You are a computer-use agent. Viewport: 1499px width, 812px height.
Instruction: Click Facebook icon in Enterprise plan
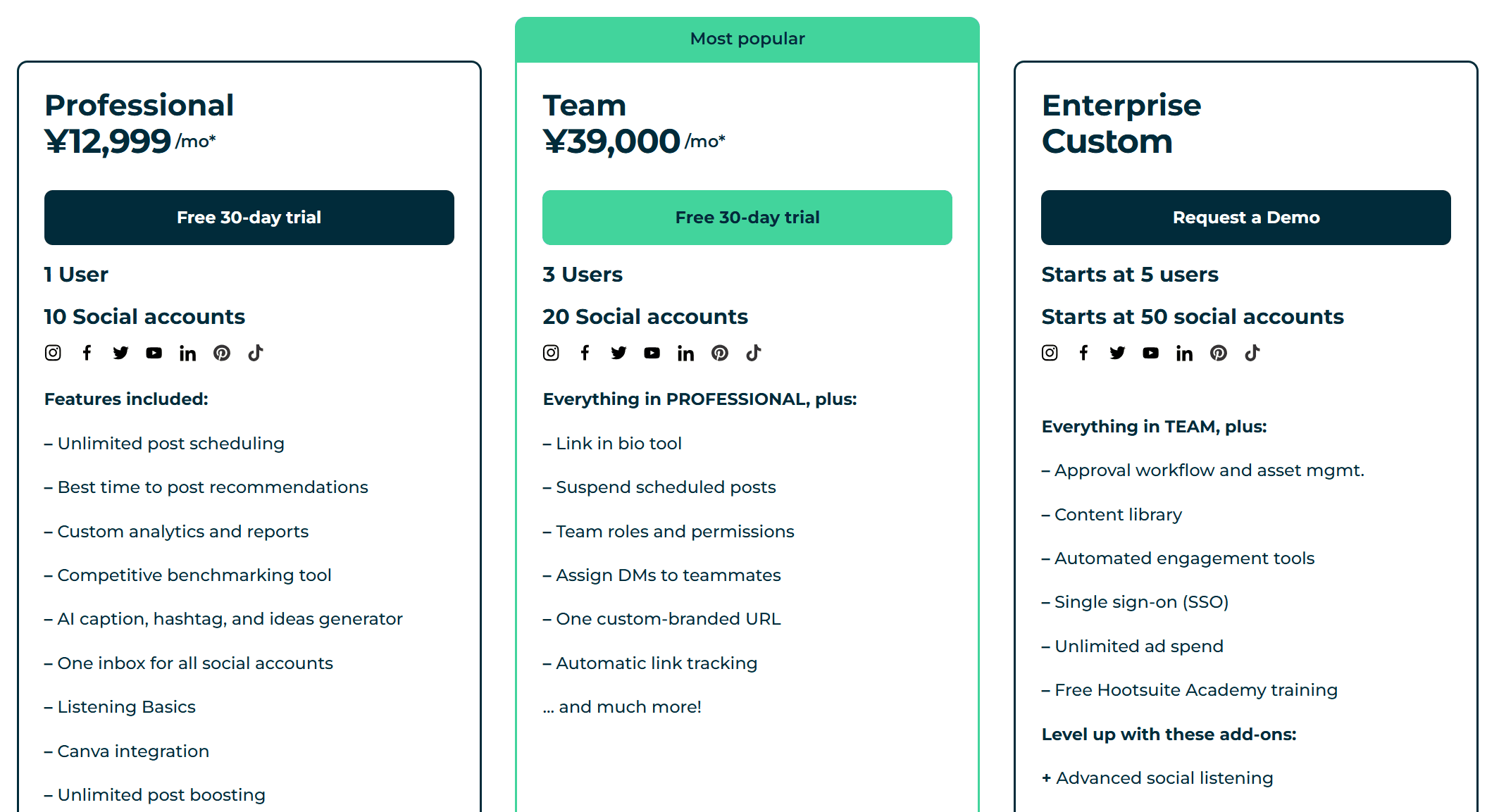click(x=1083, y=353)
